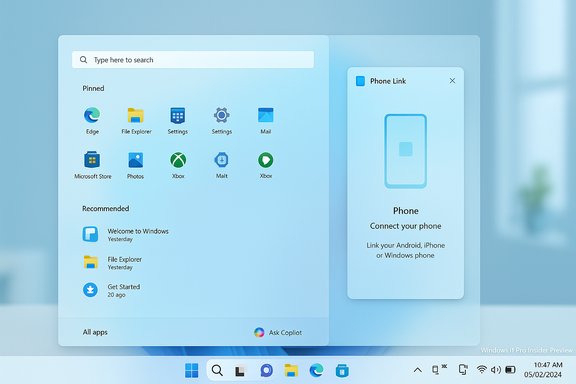Close the Phone Link panel

[x=452, y=81]
